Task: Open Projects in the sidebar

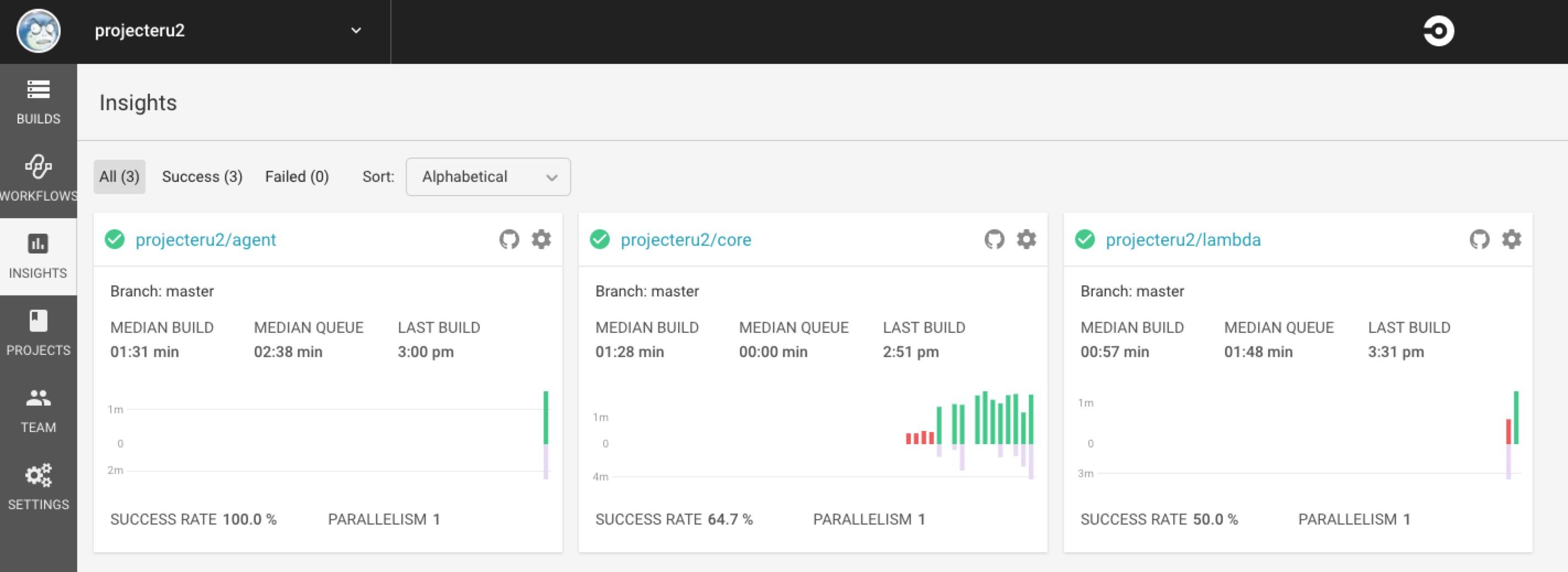Action: [x=39, y=333]
